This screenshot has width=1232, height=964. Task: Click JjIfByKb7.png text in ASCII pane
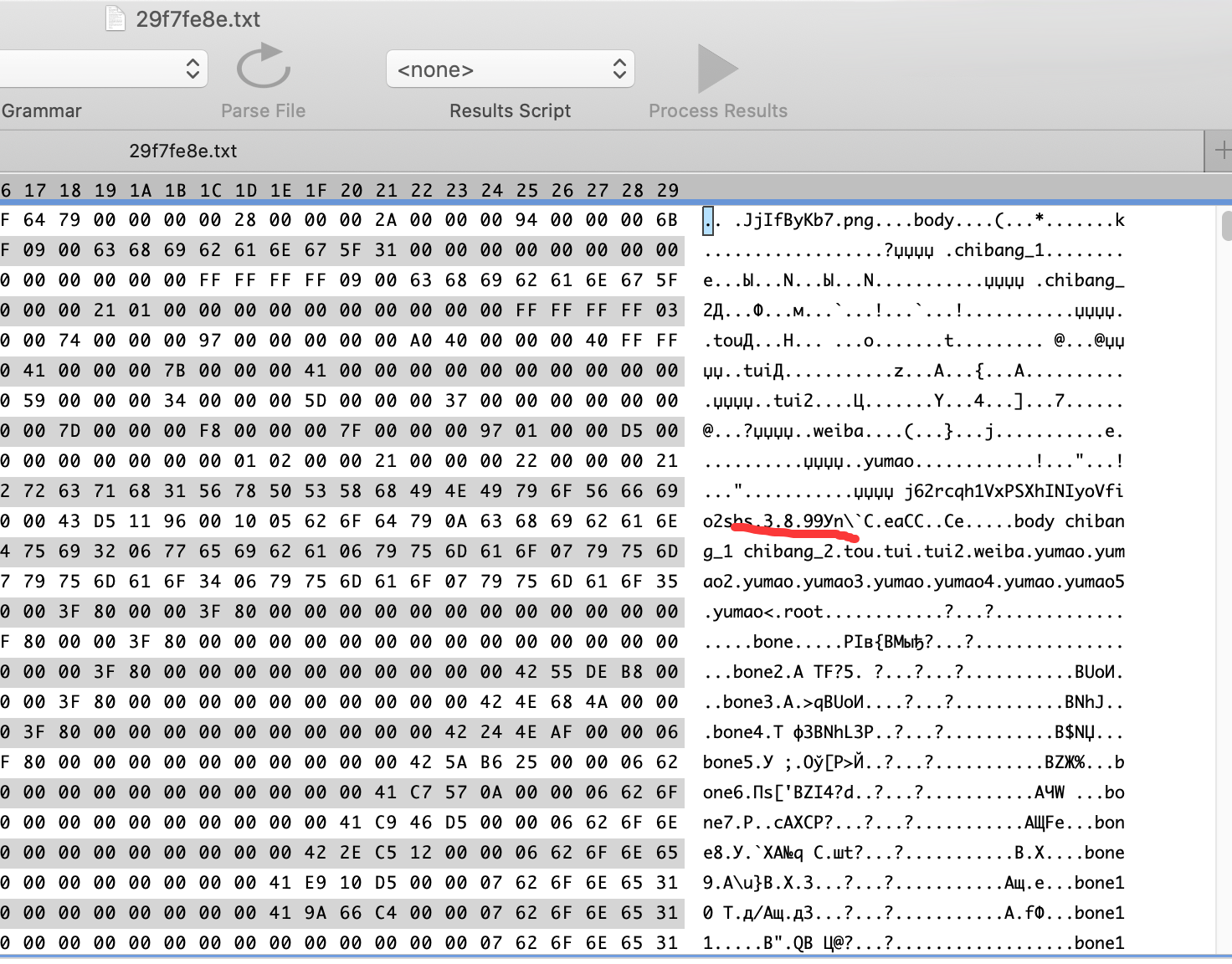coord(808,221)
